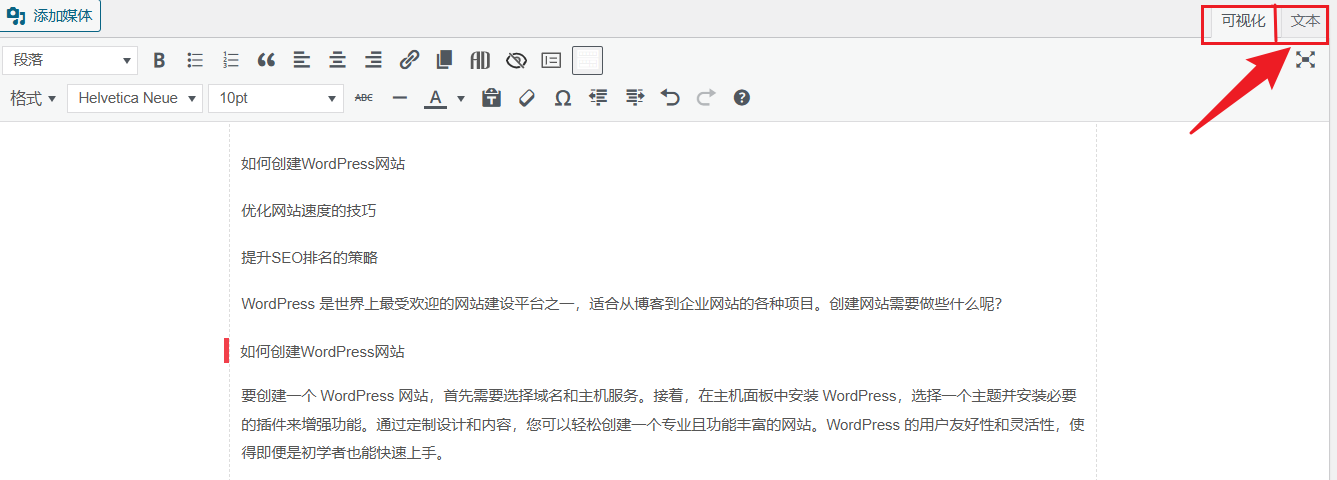Click the first 如何创建WordPress网站 line

point(323,164)
